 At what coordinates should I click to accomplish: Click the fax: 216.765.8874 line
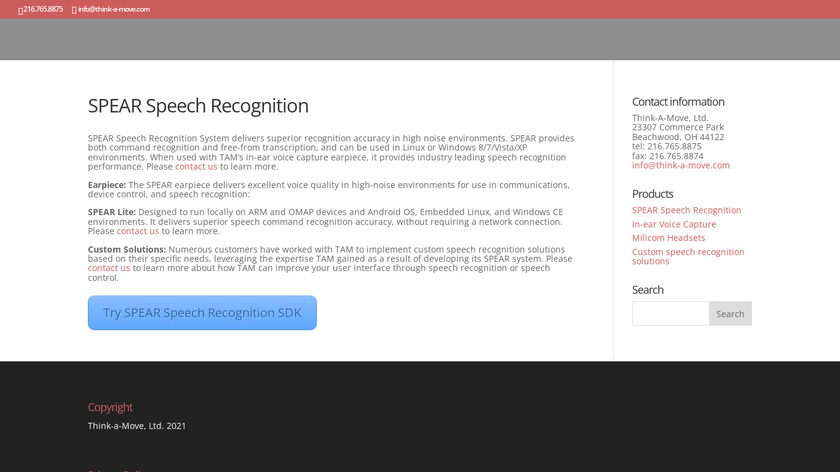coord(668,156)
